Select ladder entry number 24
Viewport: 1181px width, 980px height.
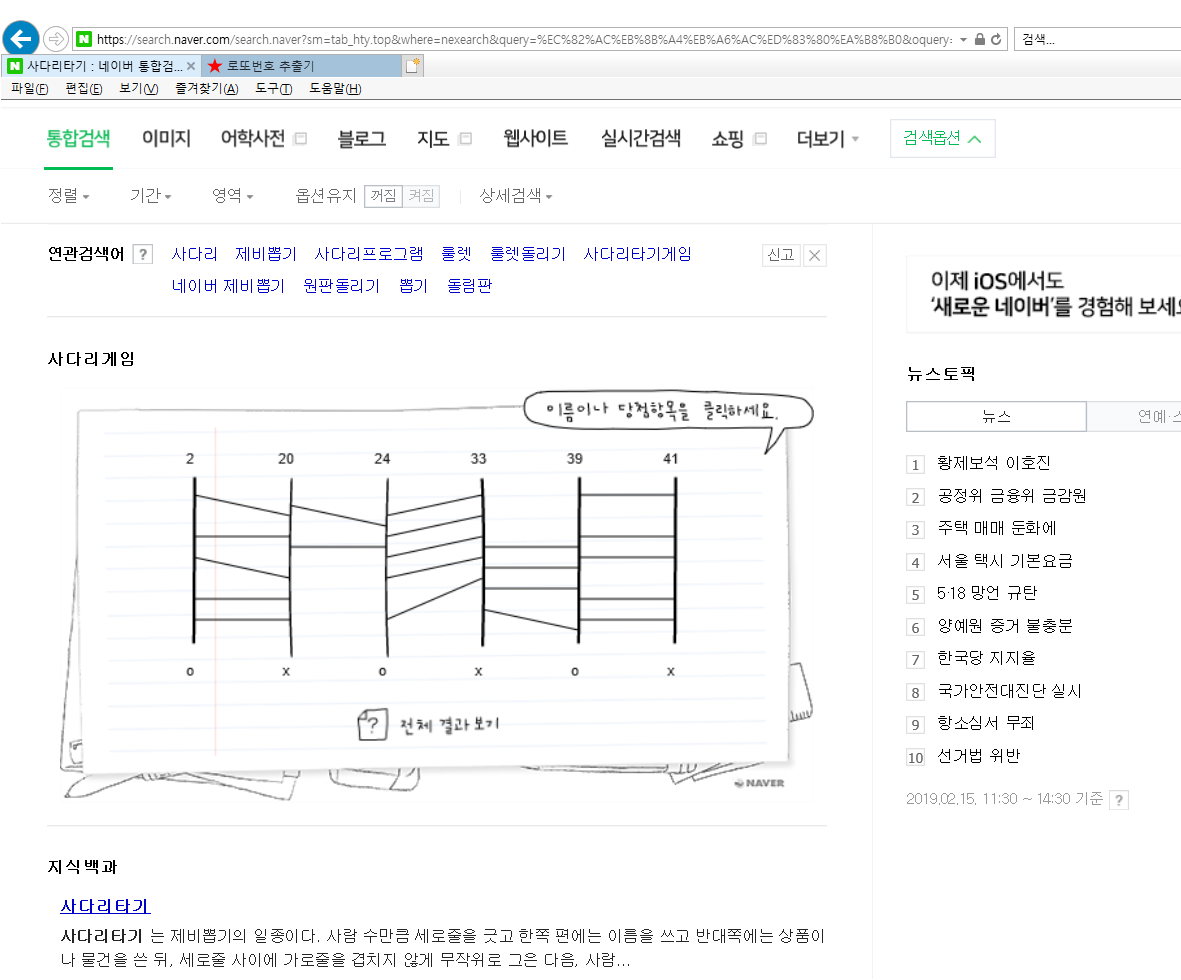point(382,459)
